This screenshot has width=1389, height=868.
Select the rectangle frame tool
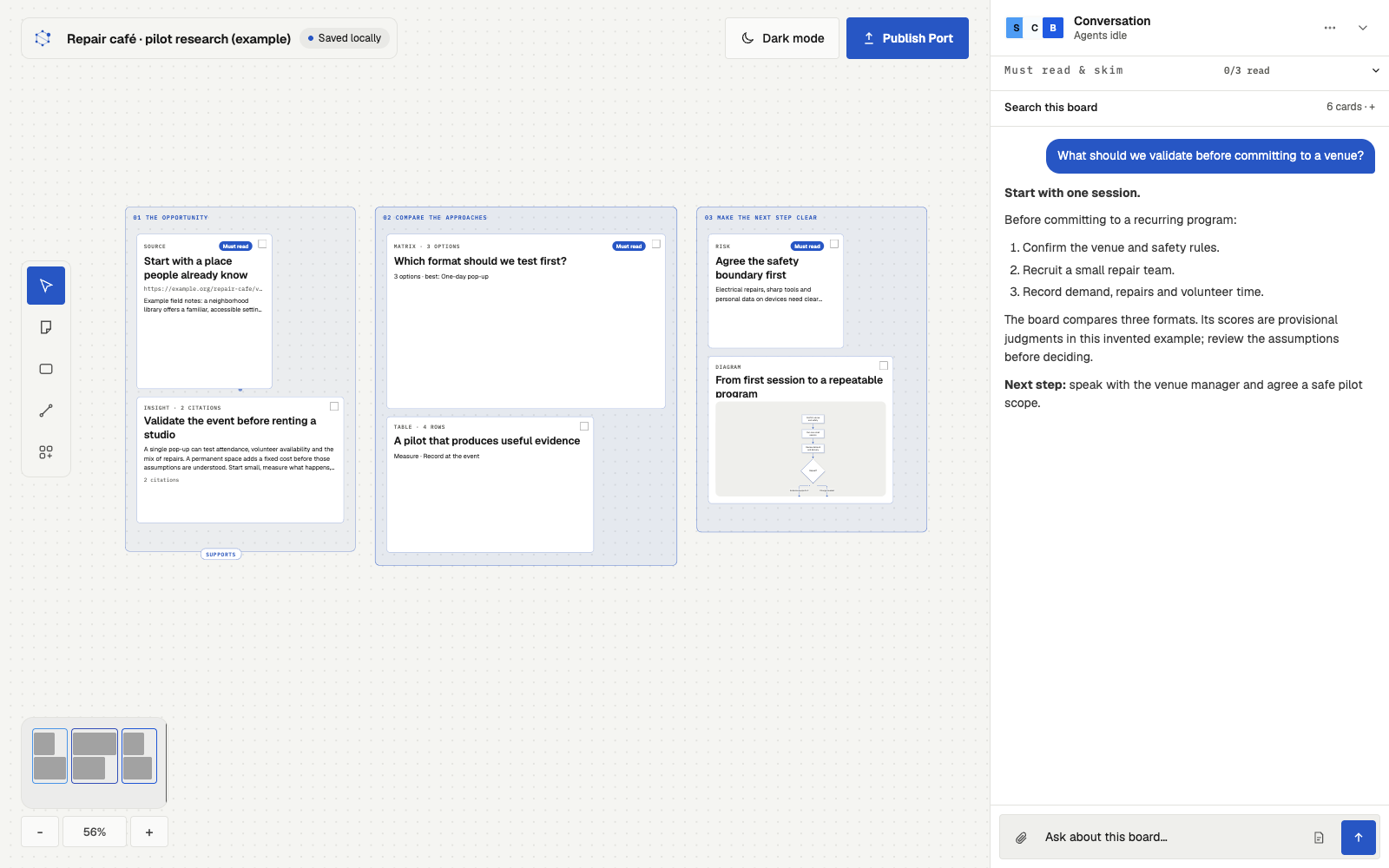coord(46,369)
